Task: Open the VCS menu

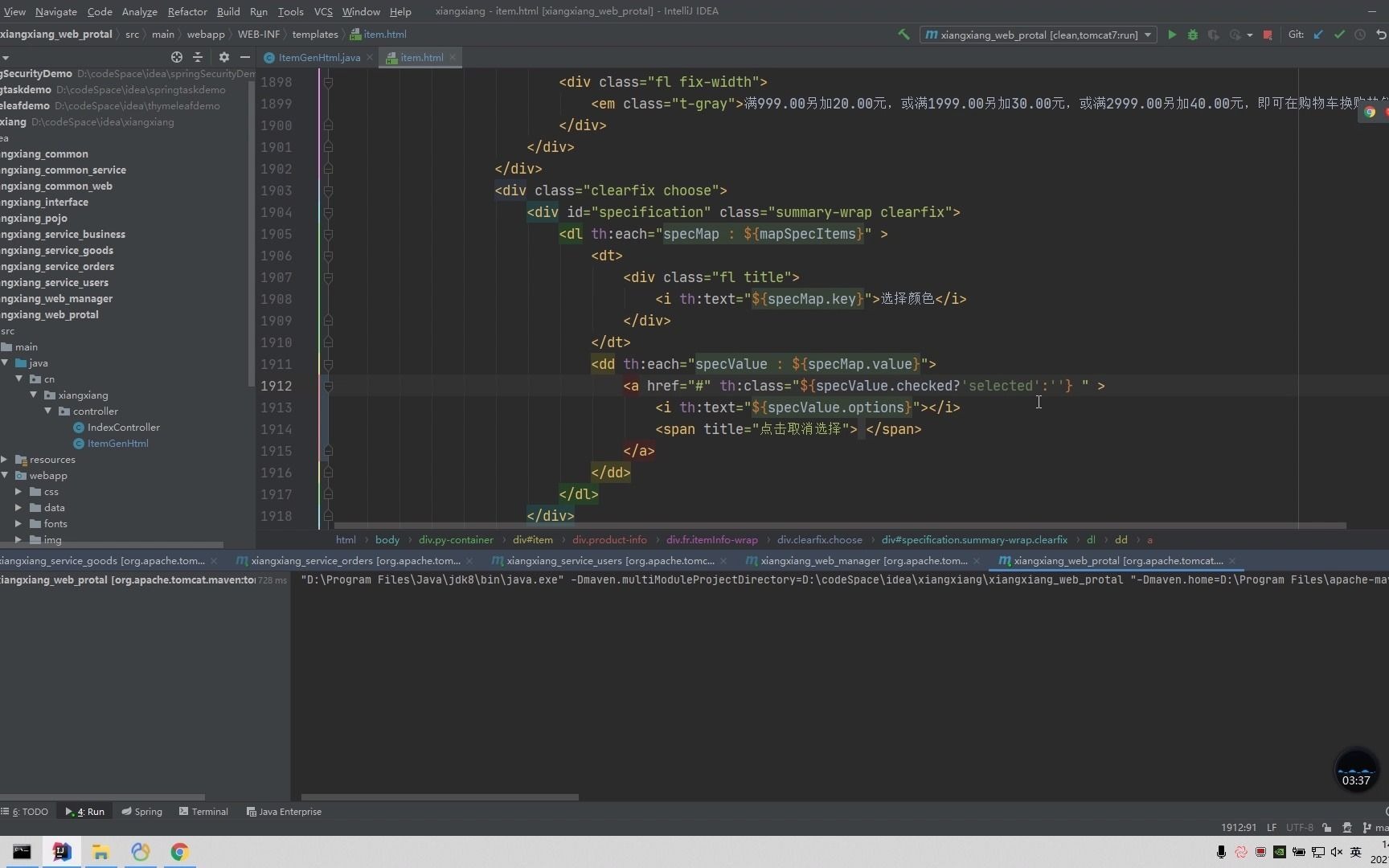Action: click(323, 11)
